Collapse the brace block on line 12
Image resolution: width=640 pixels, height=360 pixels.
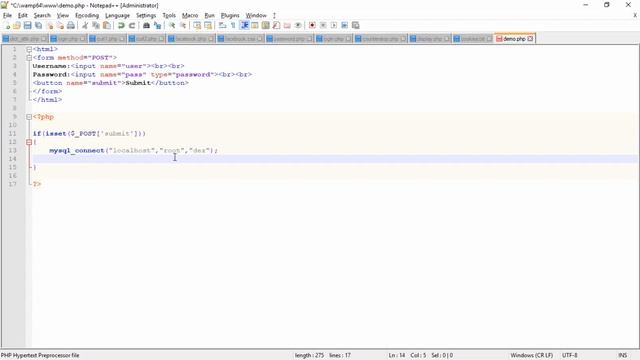[29, 142]
